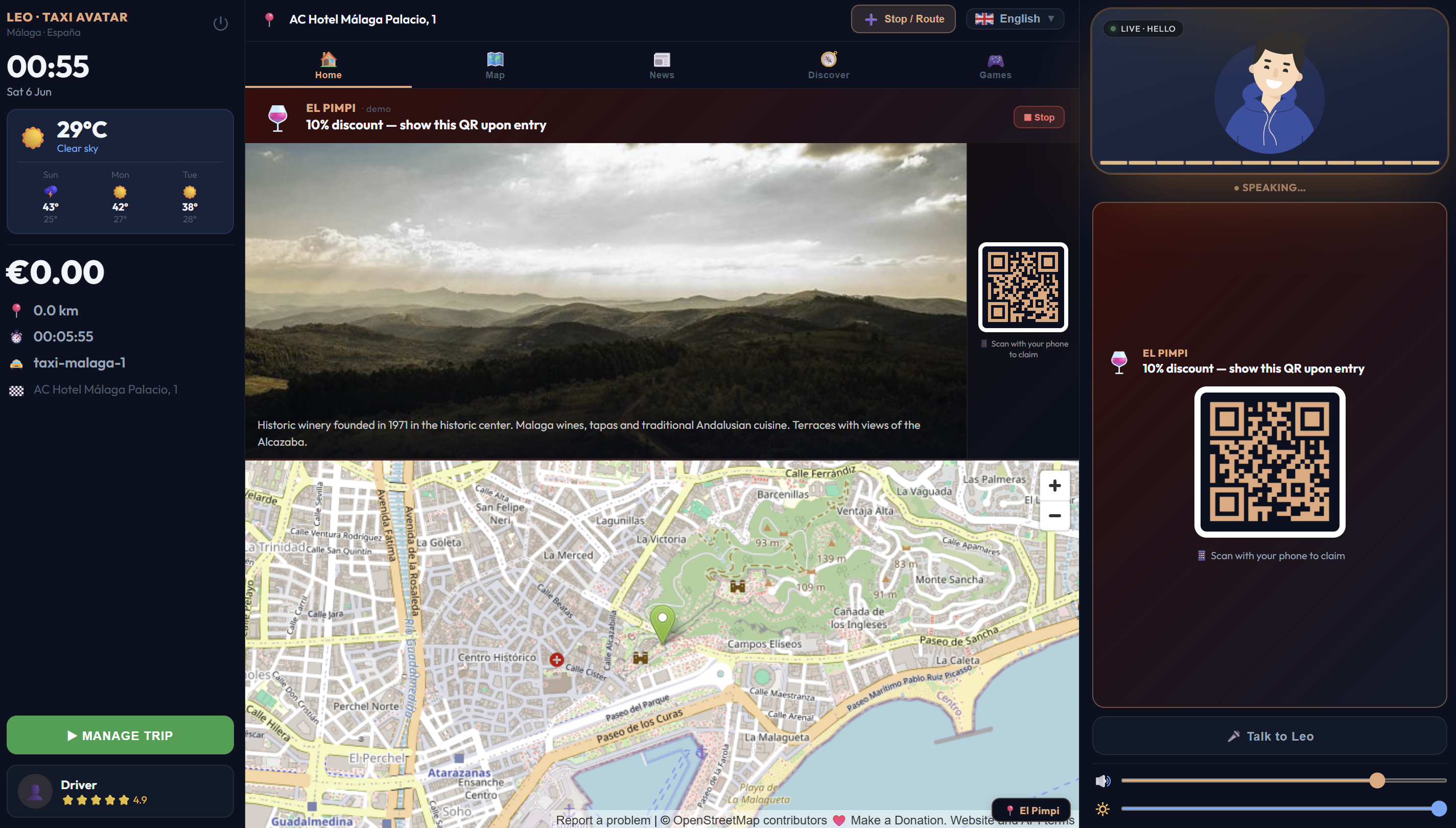Viewport: 1456px width, 828px height.
Task: Adjust the volume slider
Action: [1283, 781]
